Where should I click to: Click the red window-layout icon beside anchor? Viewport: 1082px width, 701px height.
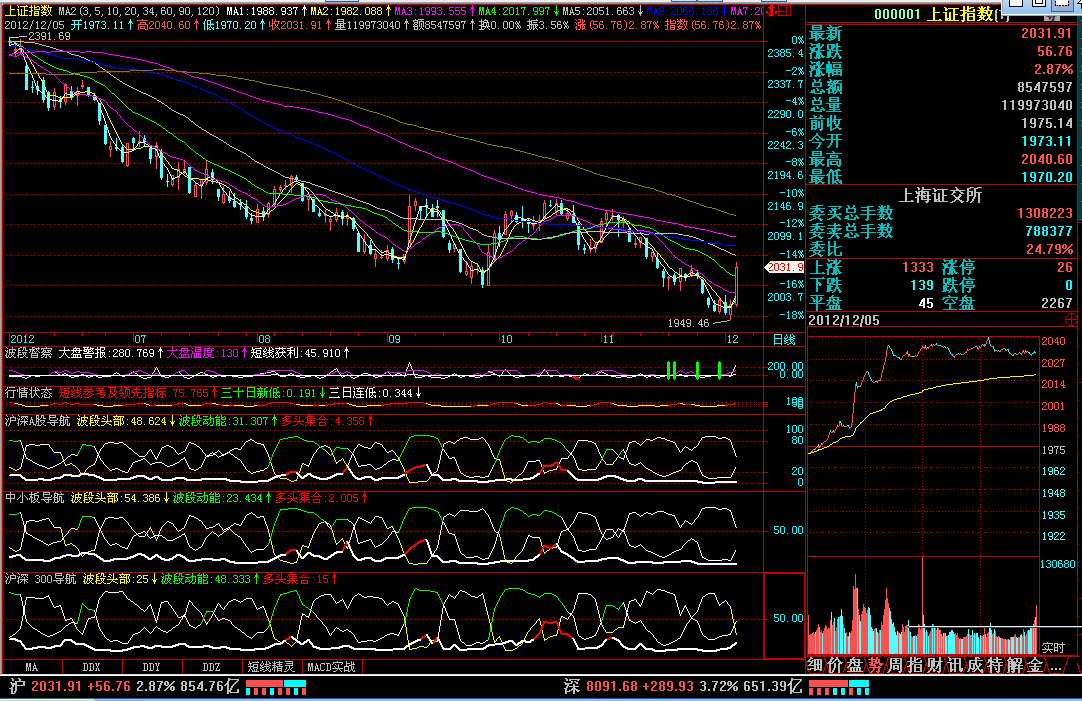(x=785, y=11)
